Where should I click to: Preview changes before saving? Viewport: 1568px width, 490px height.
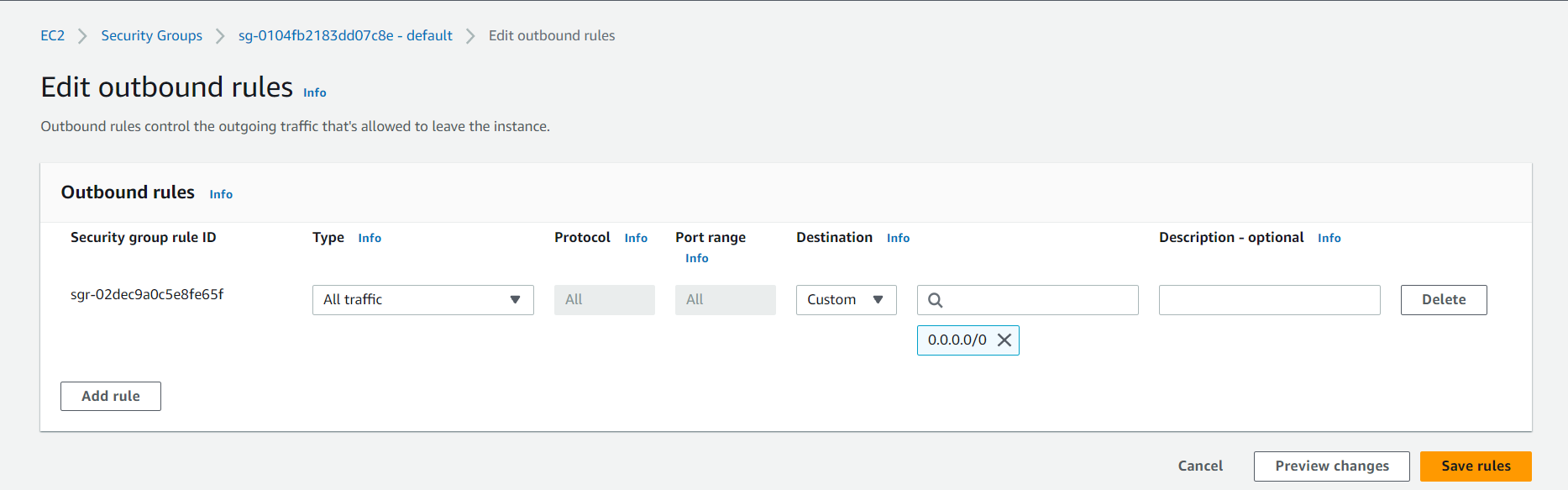tap(1332, 466)
